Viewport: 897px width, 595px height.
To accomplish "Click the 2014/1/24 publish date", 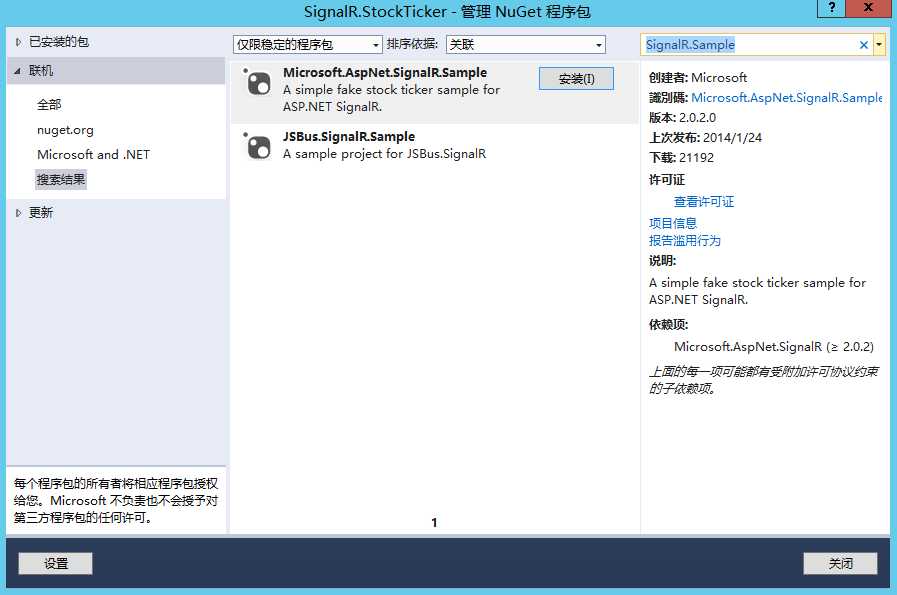I will click(732, 138).
